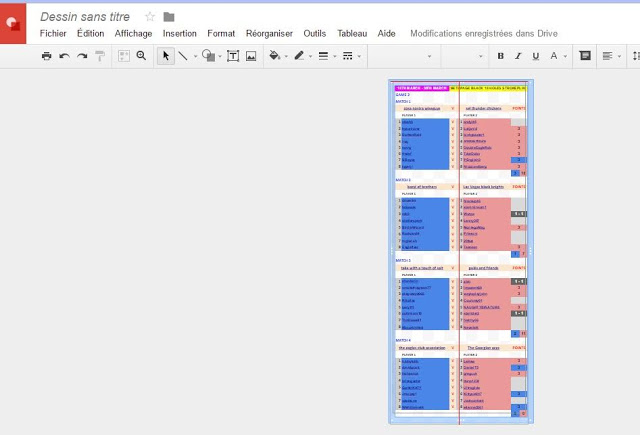Click the paint format roller icon
The image size is (640, 435).
[100, 56]
